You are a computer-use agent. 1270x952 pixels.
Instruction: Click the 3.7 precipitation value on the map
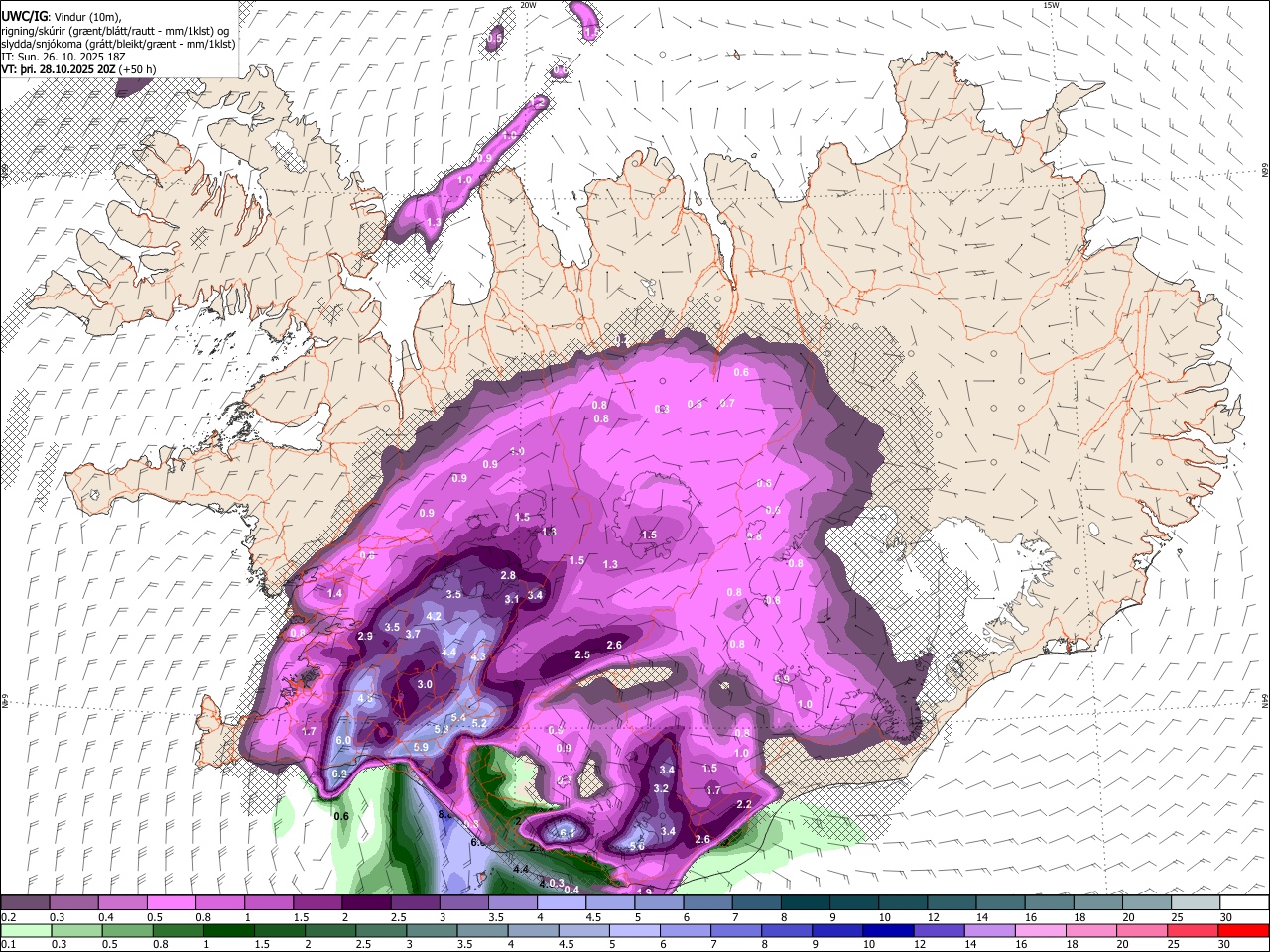pyautogui.click(x=413, y=633)
